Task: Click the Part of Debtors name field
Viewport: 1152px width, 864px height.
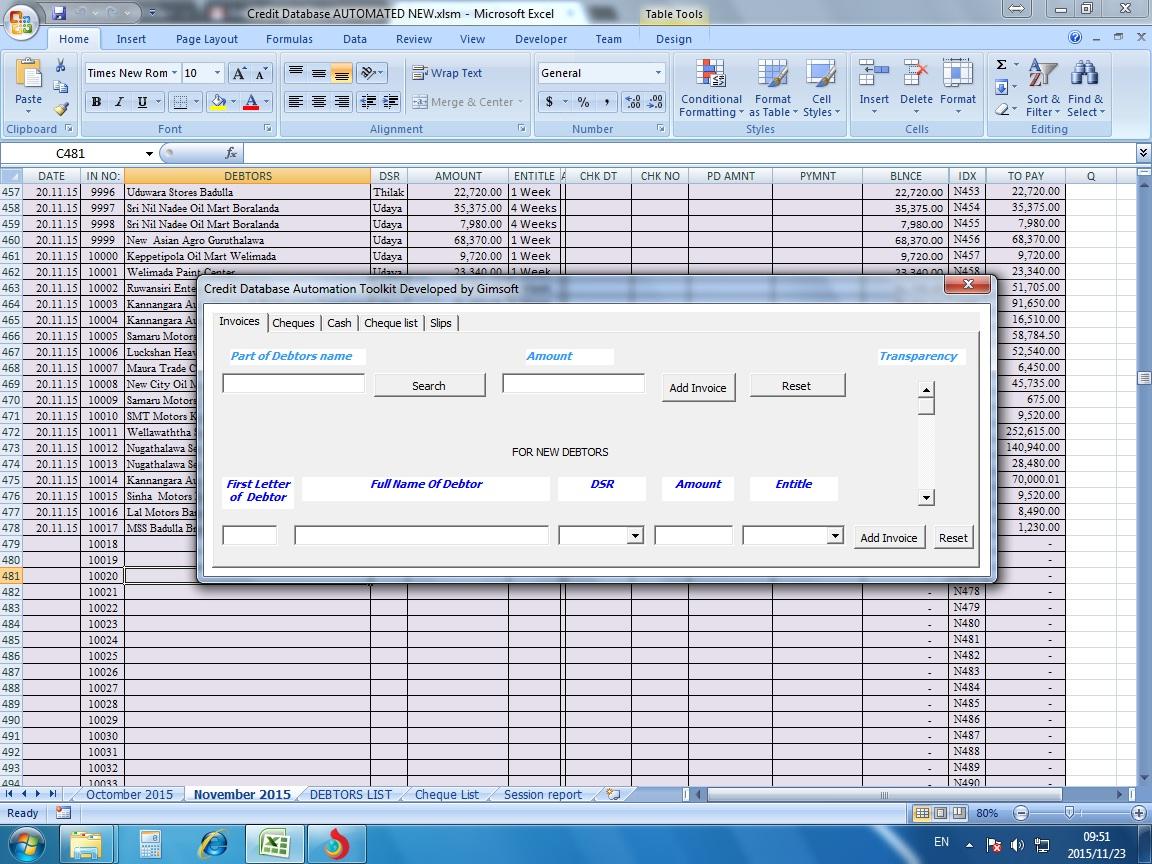Action: tap(292, 382)
